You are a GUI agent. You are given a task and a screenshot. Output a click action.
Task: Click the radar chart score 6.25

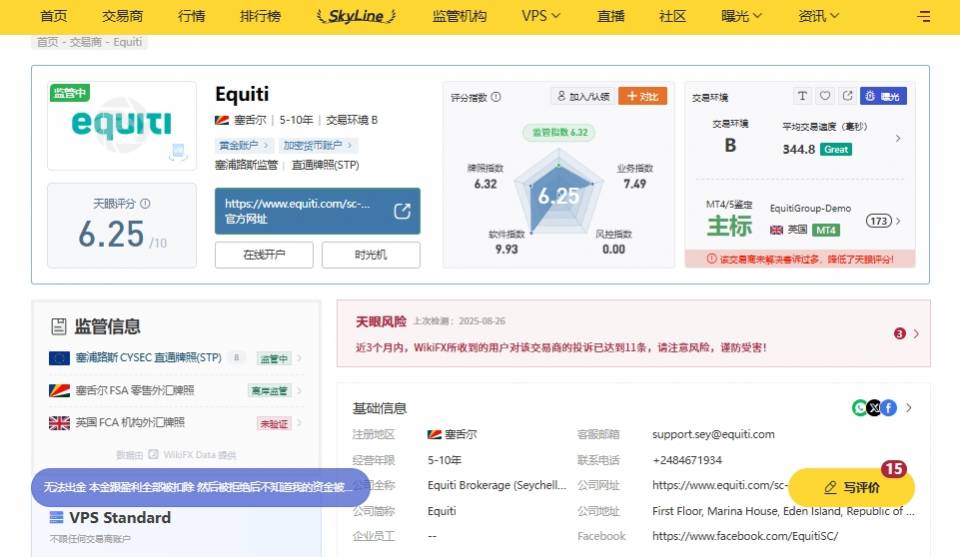[558, 195]
